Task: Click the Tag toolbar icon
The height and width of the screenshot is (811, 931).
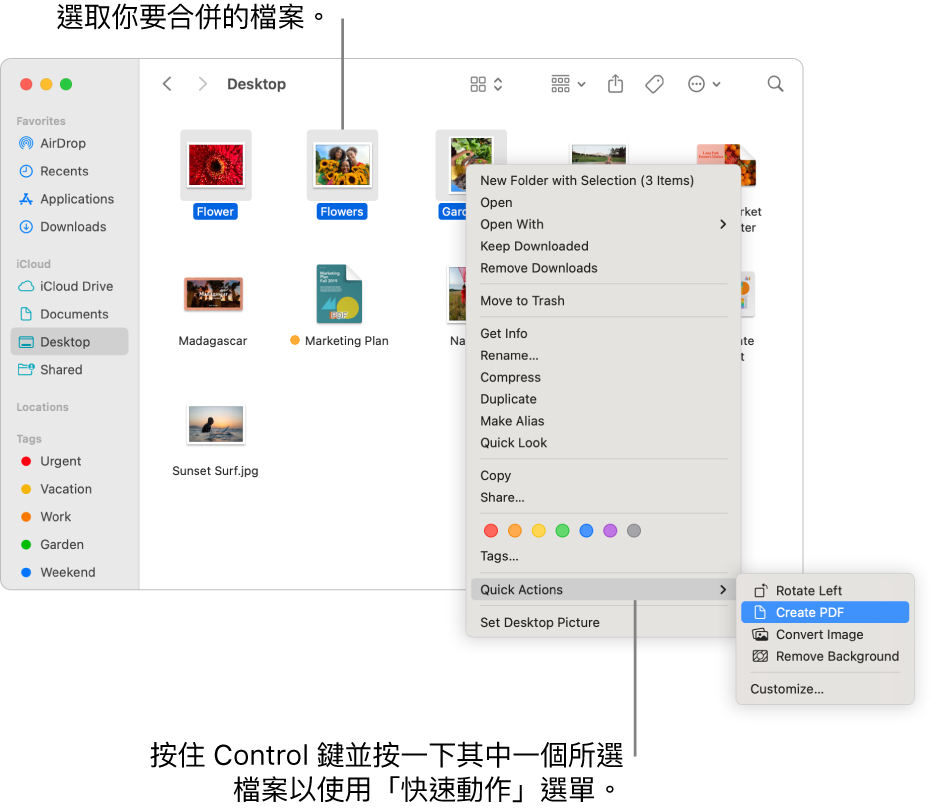Action: pyautogui.click(x=654, y=84)
